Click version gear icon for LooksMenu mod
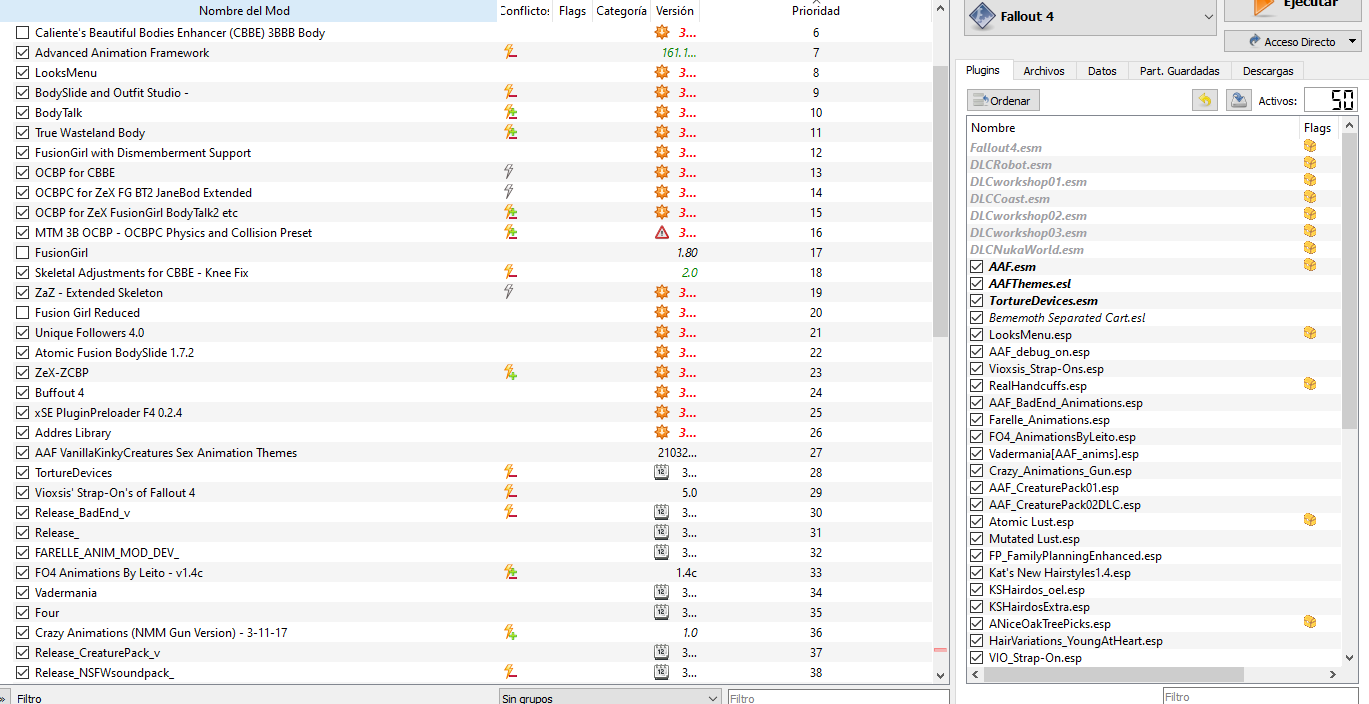The image size is (1369, 704). click(661, 72)
